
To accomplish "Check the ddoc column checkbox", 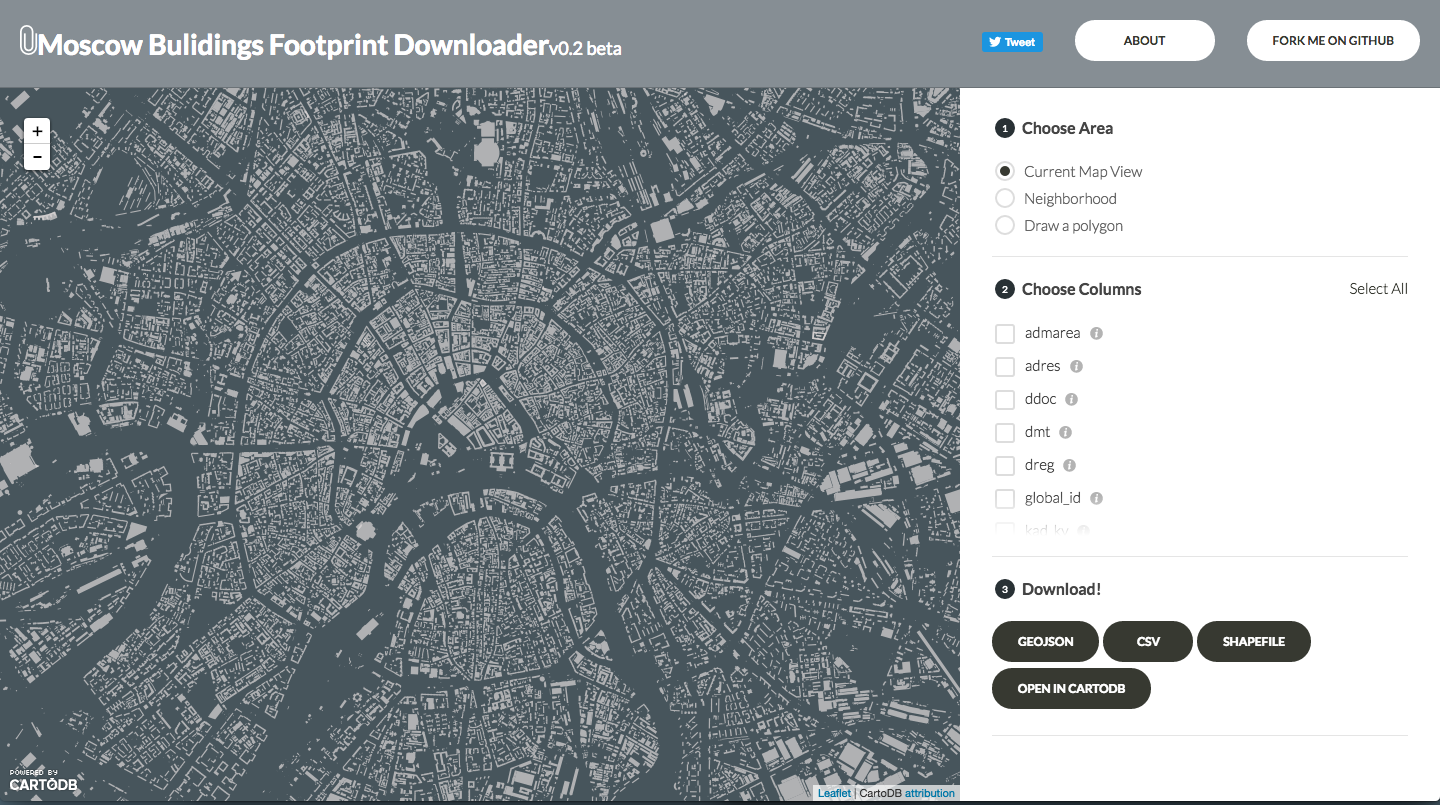I will pos(1005,399).
